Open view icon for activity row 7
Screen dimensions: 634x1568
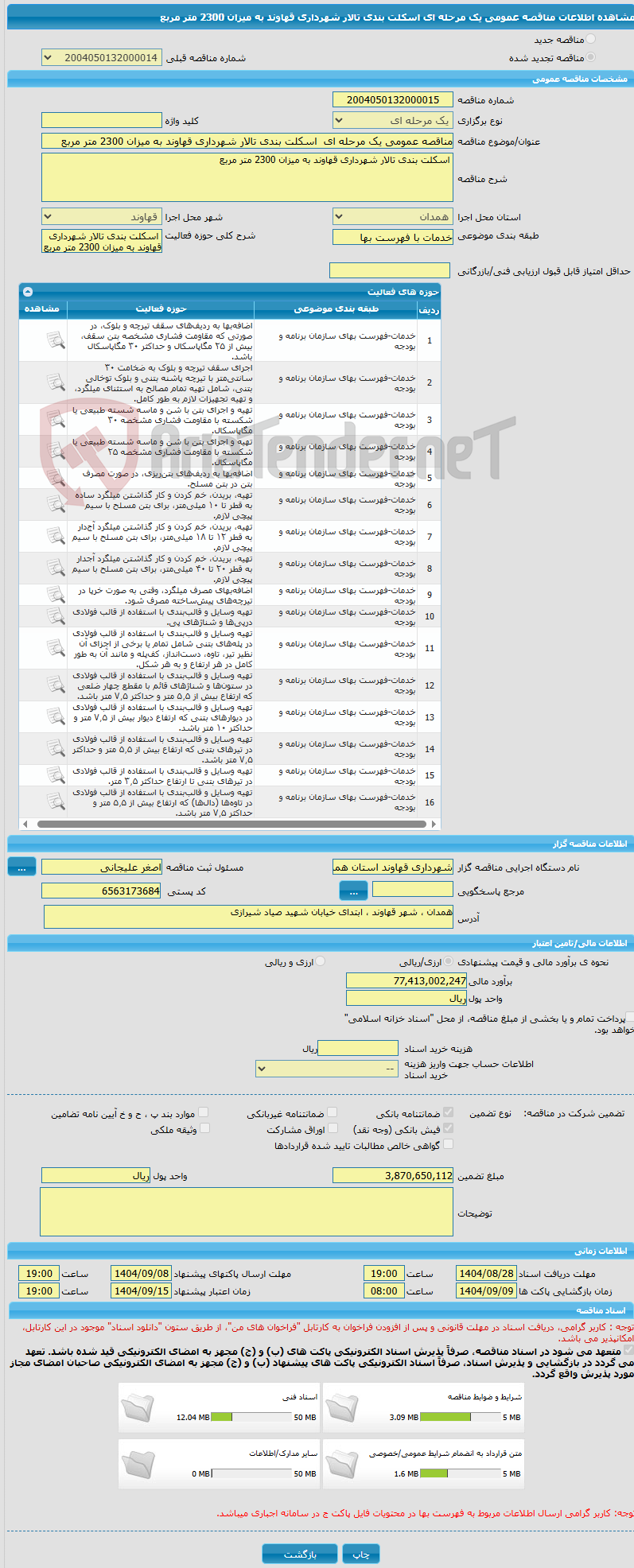(x=56, y=536)
